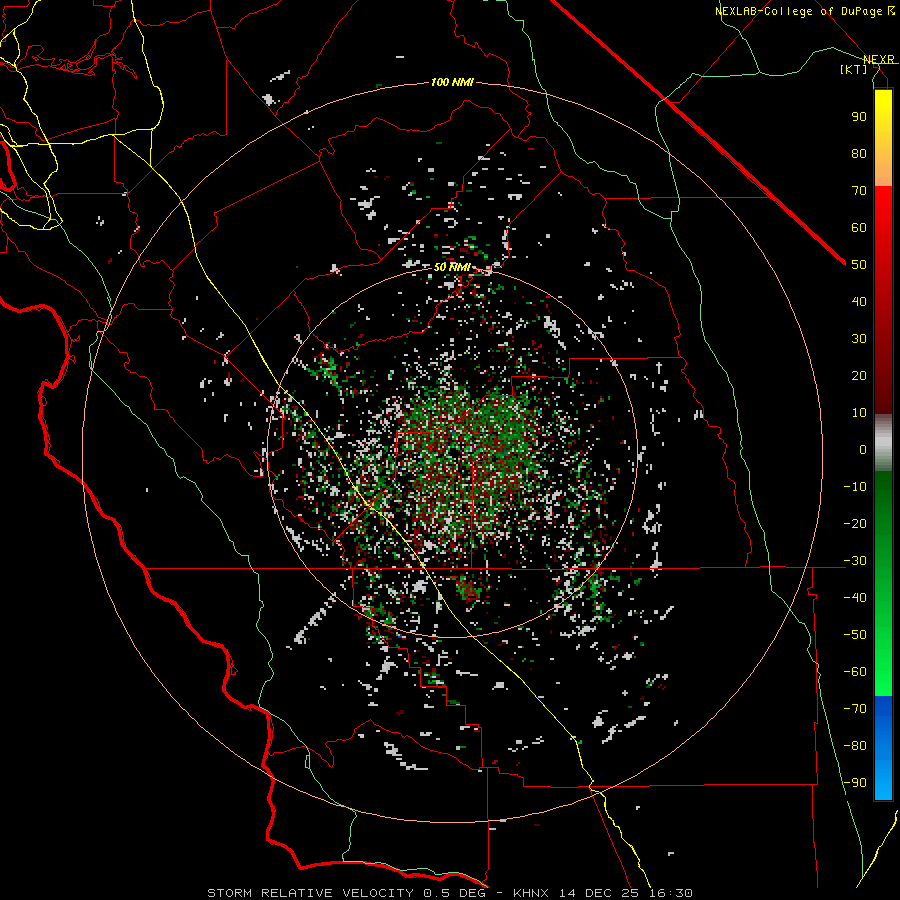Select the -20 value on velocity scale
900x900 pixels.
coord(855,523)
